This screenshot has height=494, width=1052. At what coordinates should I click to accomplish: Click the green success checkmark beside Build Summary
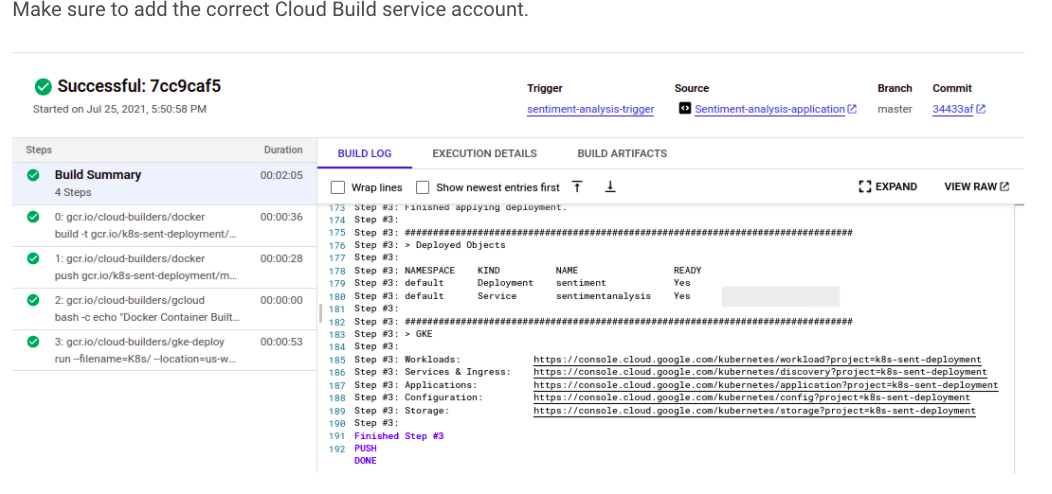33,175
